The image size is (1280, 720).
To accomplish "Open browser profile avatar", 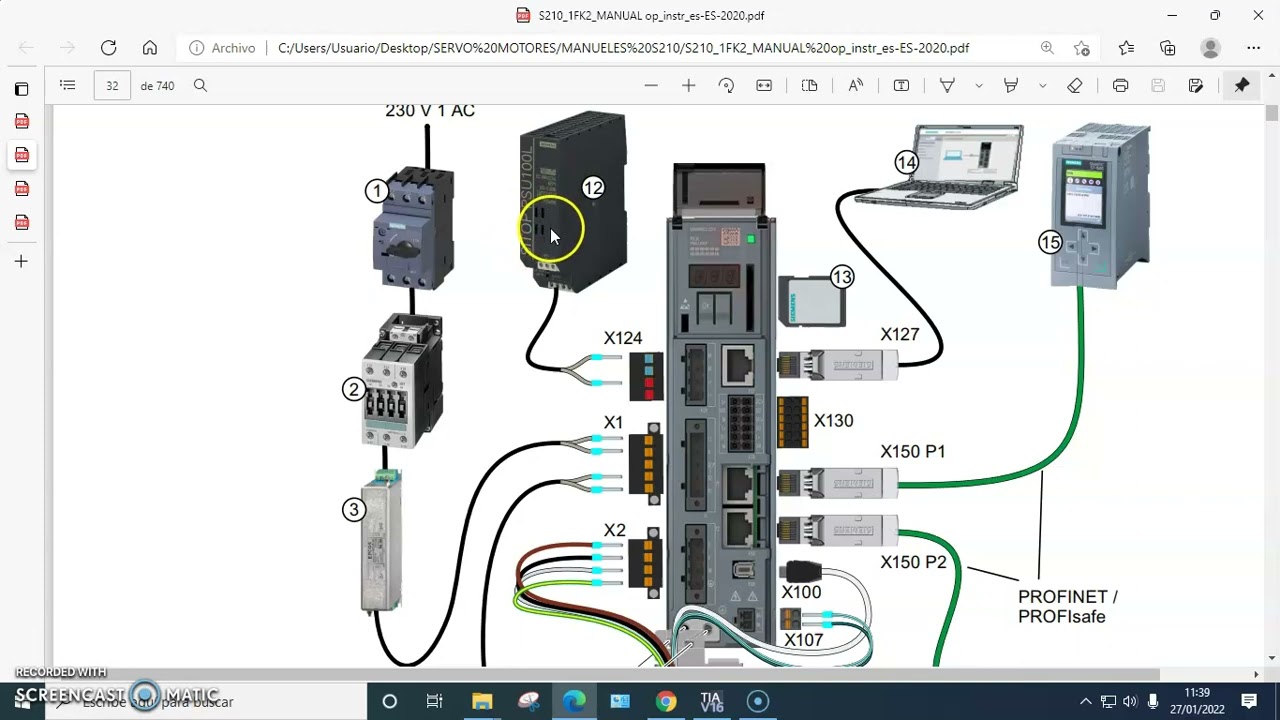I will coord(1211,48).
